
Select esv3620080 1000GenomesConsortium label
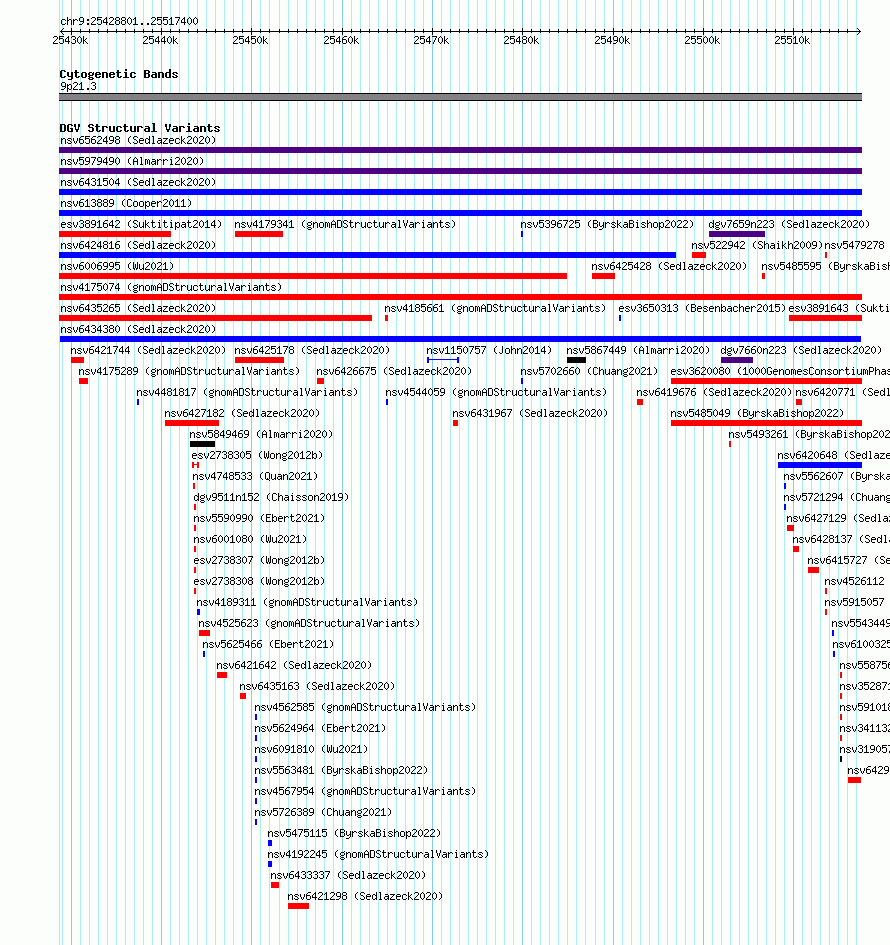[780, 371]
